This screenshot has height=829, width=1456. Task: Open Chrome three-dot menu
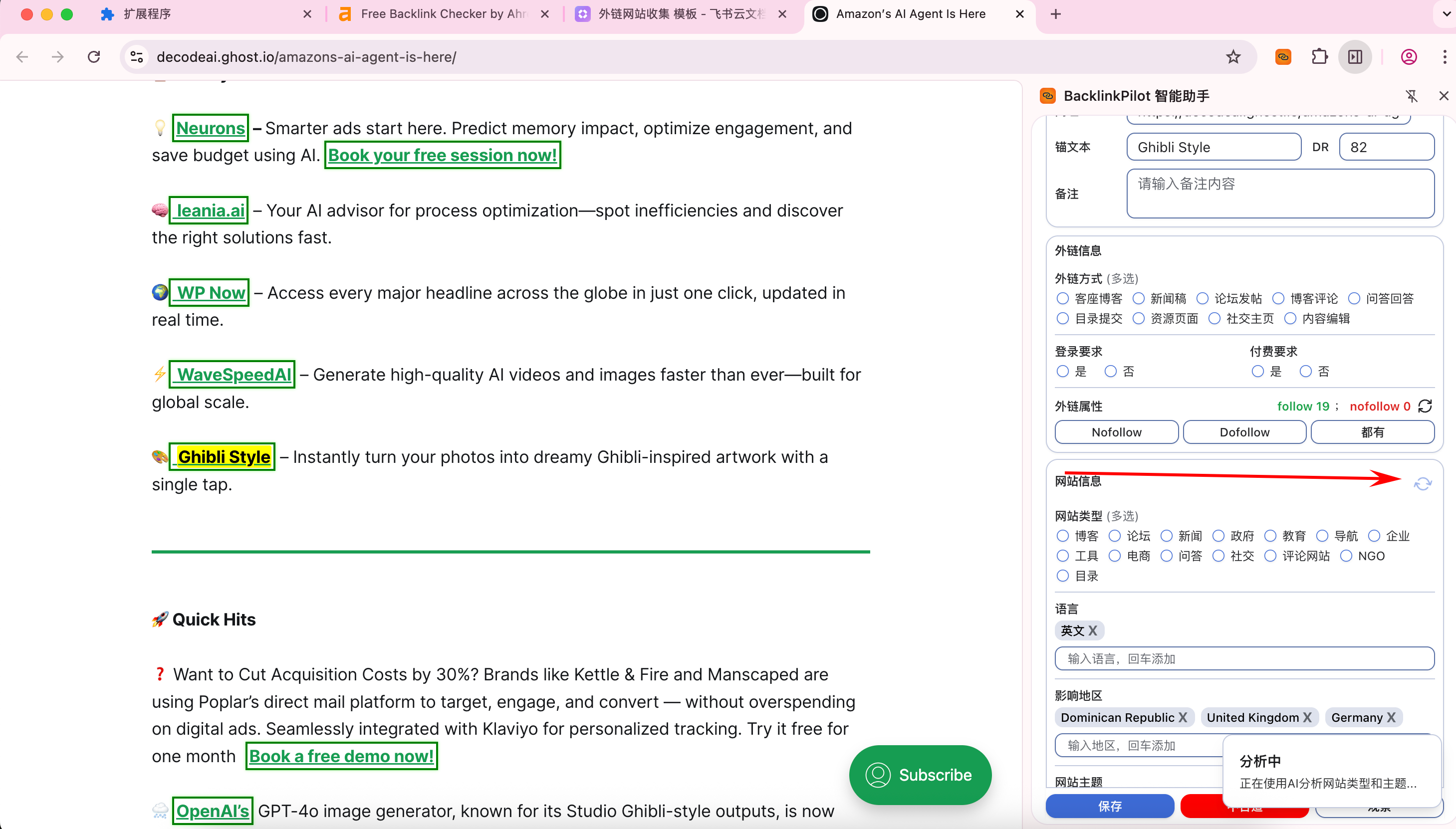click(1445, 57)
